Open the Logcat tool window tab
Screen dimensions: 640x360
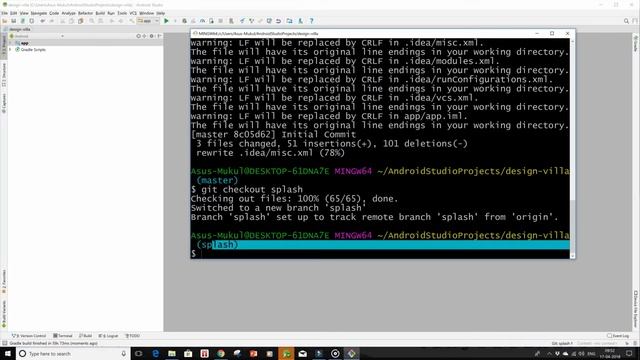click(108, 336)
